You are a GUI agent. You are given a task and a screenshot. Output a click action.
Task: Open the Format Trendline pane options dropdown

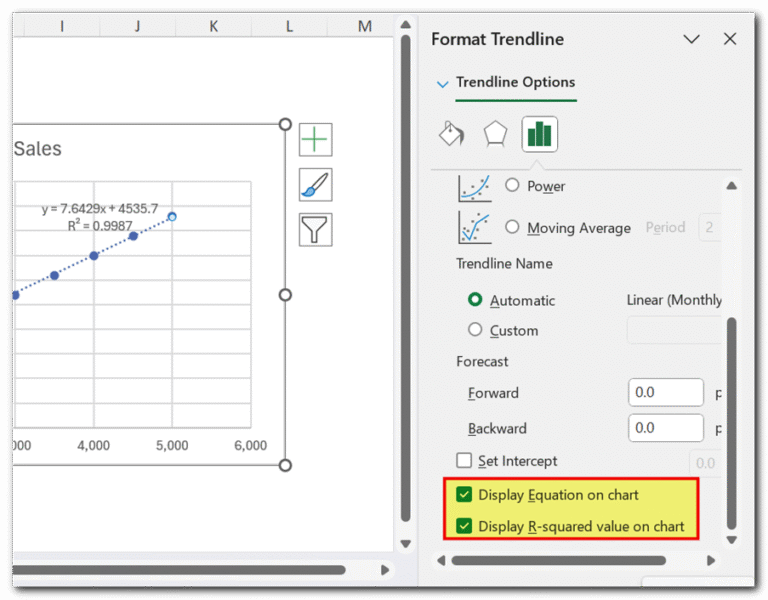click(x=691, y=39)
